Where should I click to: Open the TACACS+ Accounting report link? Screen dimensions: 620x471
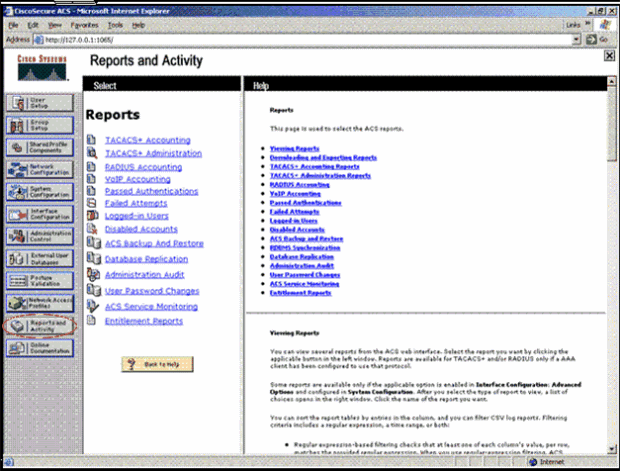pyautogui.click(x=147, y=140)
